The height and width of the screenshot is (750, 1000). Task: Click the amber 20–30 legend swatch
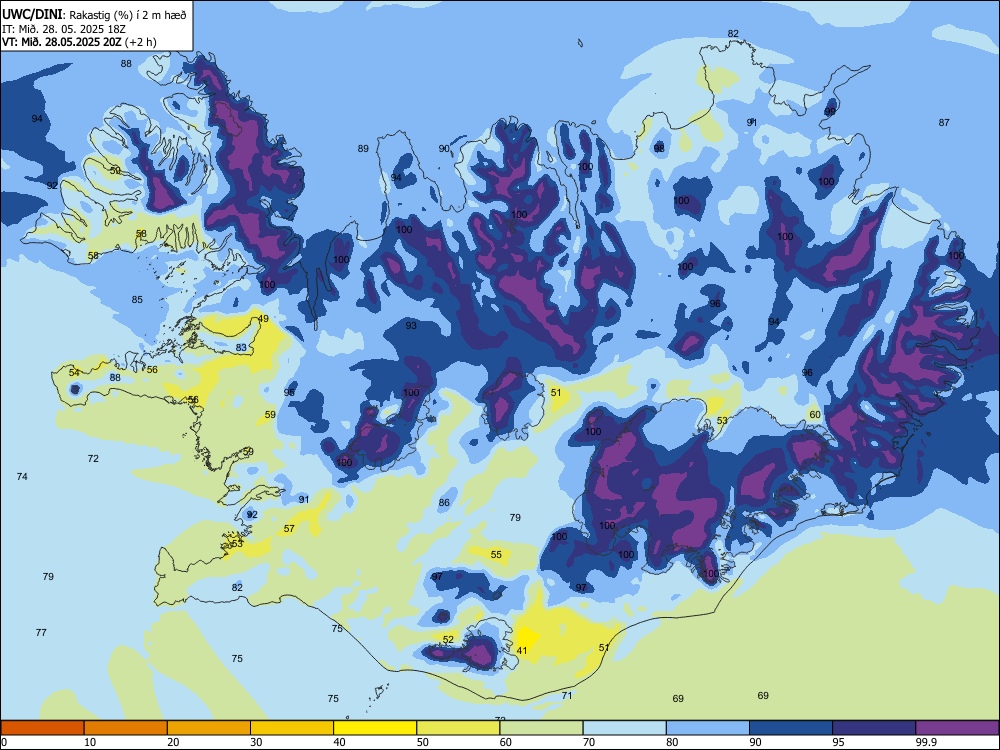pyautogui.click(x=209, y=728)
